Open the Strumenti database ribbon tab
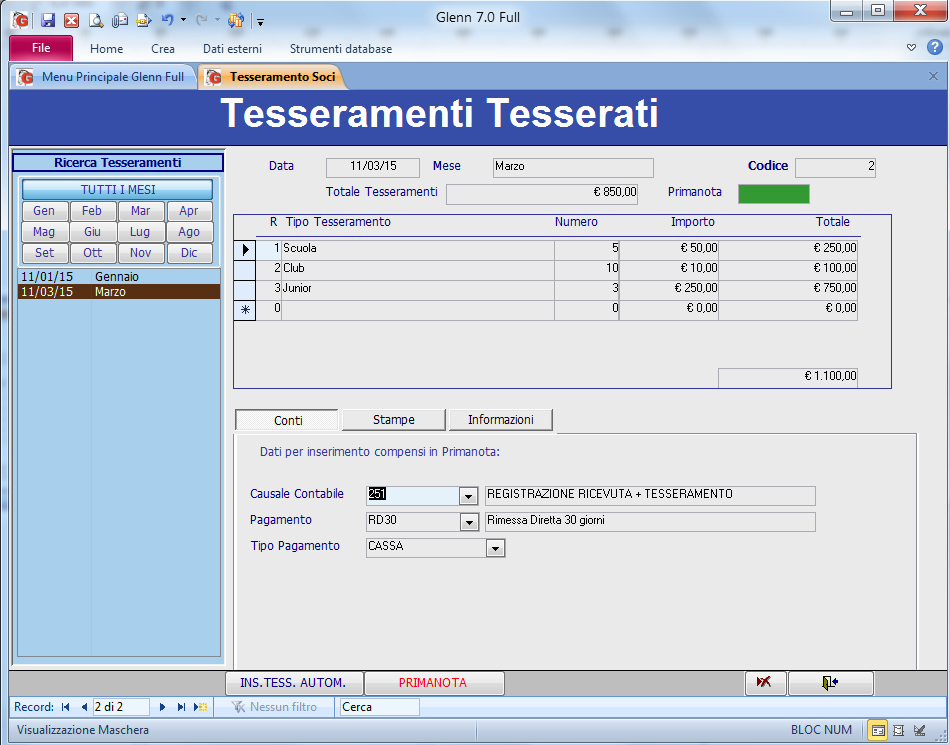Screen dimensions: 950x745 [341, 49]
